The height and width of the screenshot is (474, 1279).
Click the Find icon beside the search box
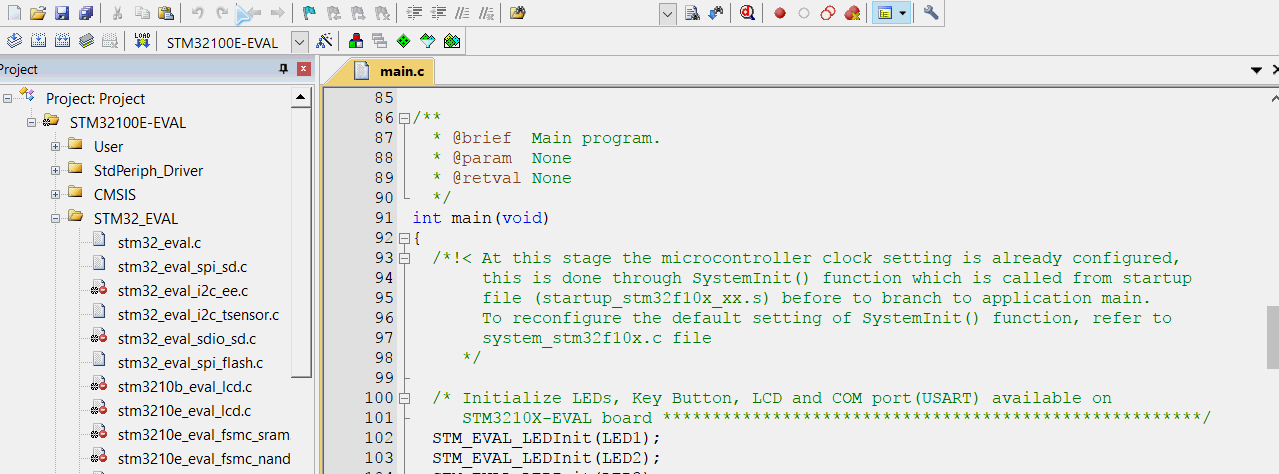pyautogui.click(x=692, y=13)
